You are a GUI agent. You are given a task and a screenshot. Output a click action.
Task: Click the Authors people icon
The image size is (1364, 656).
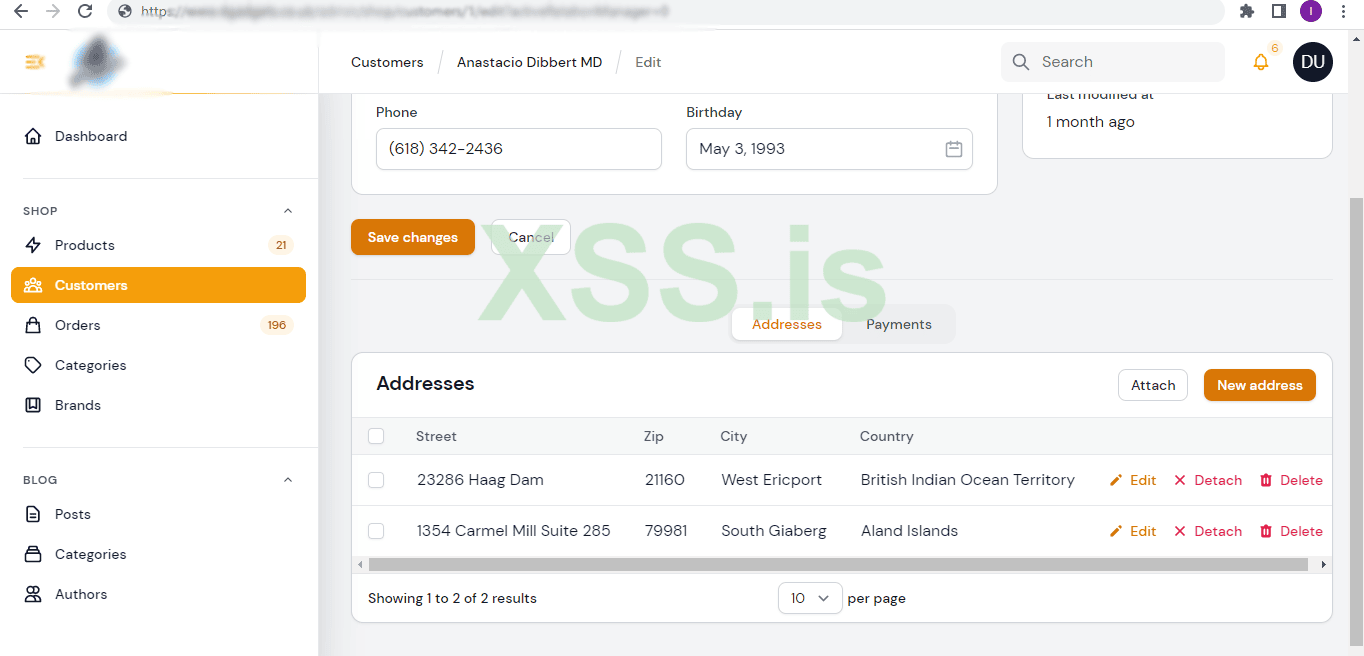(33, 594)
